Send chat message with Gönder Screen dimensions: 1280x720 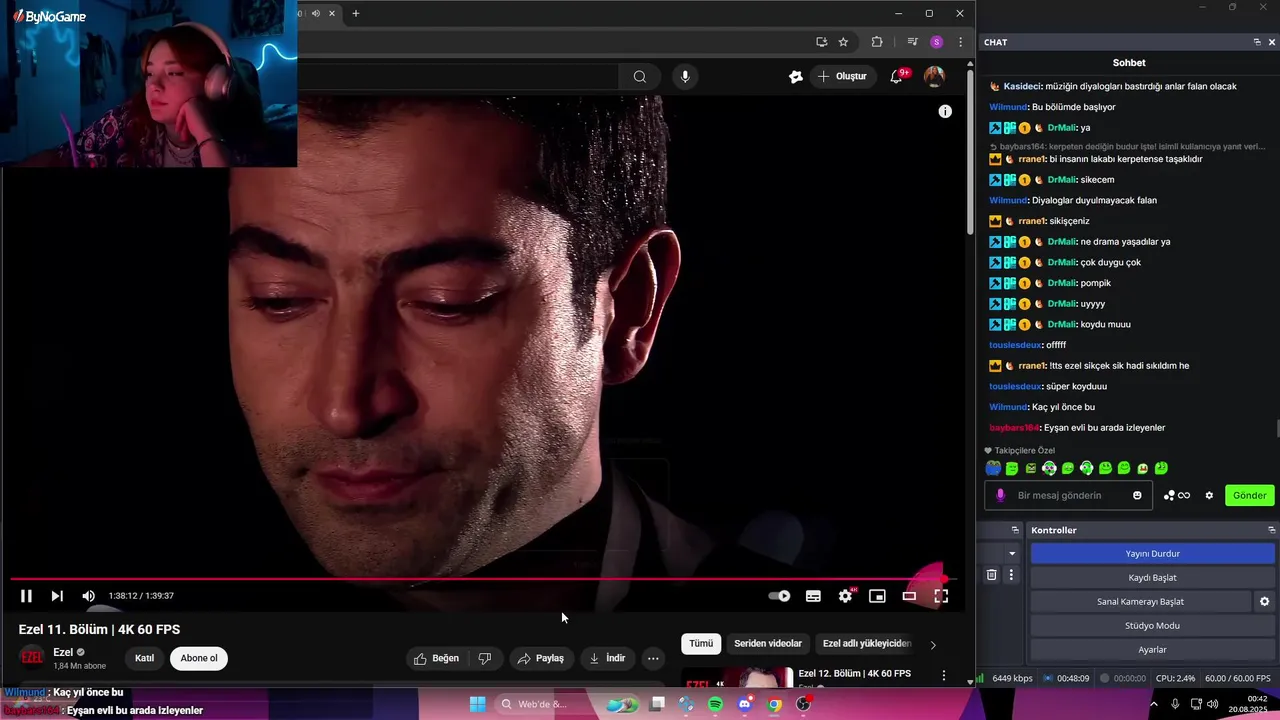click(x=1249, y=495)
